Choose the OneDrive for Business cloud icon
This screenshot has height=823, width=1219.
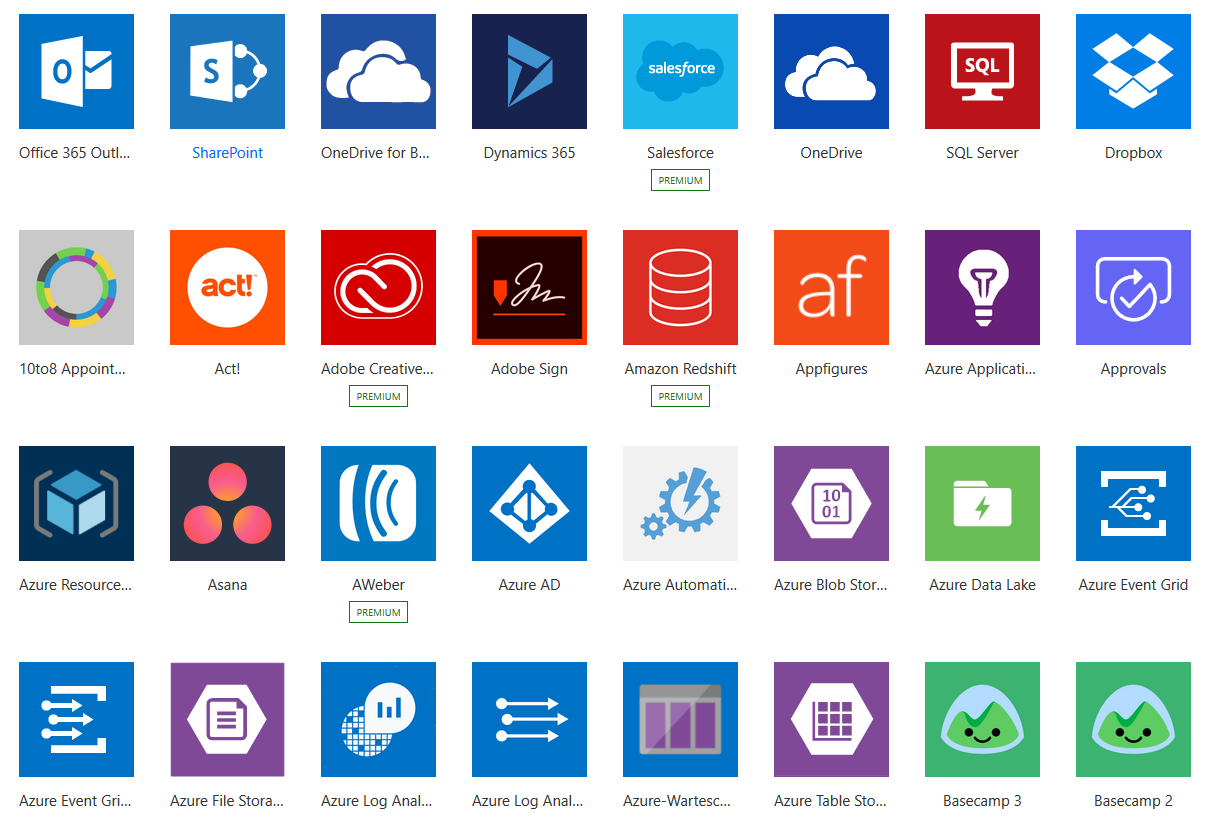[x=378, y=71]
